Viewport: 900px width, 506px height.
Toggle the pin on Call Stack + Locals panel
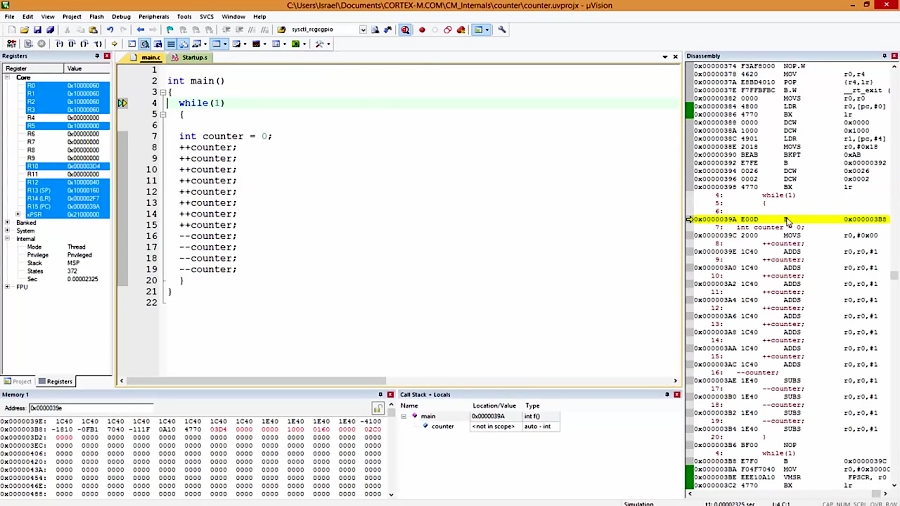tap(666, 395)
